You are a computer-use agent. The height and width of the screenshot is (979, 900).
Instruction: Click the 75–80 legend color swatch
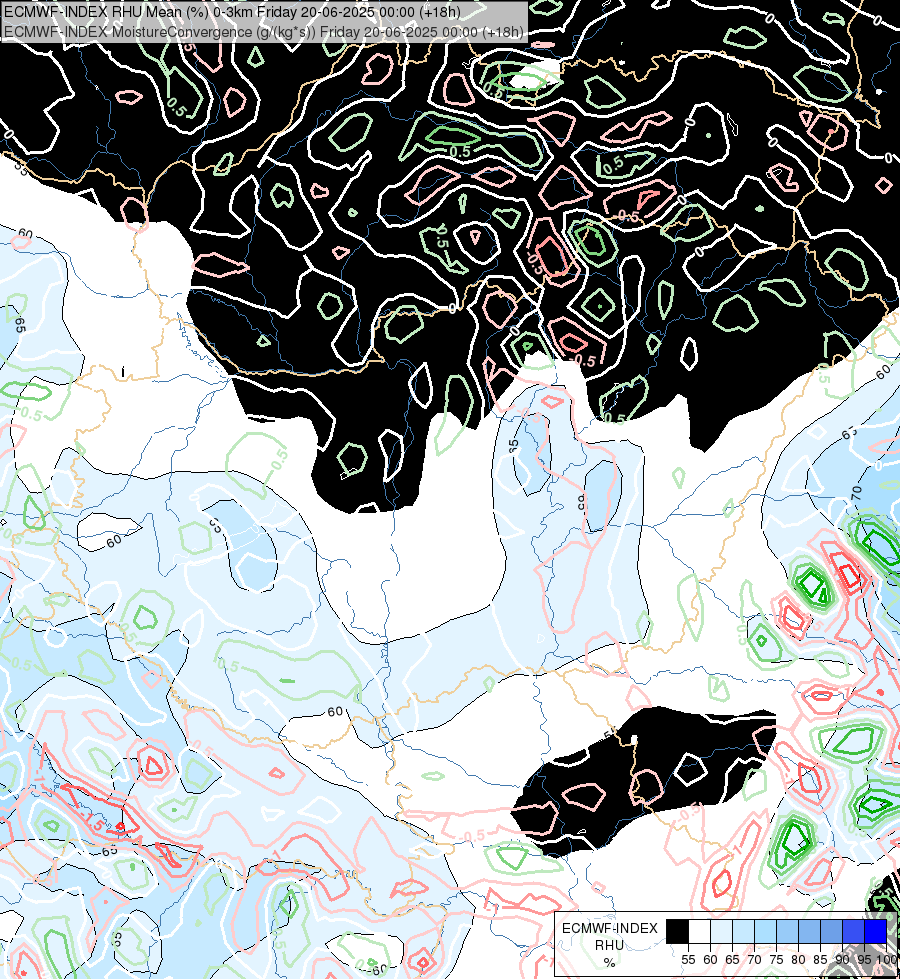788,931
